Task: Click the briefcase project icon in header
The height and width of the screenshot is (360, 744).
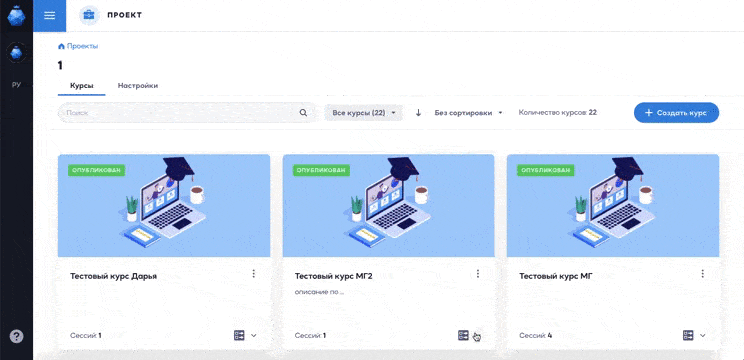Action: point(89,15)
